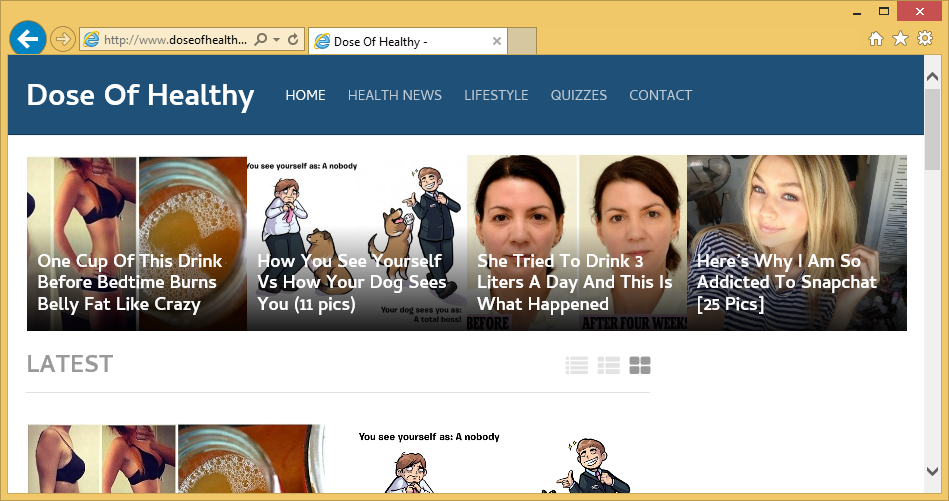Switch to plain list view layout
Image resolution: width=949 pixels, height=501 pixels.
click(x=576, y=365)
